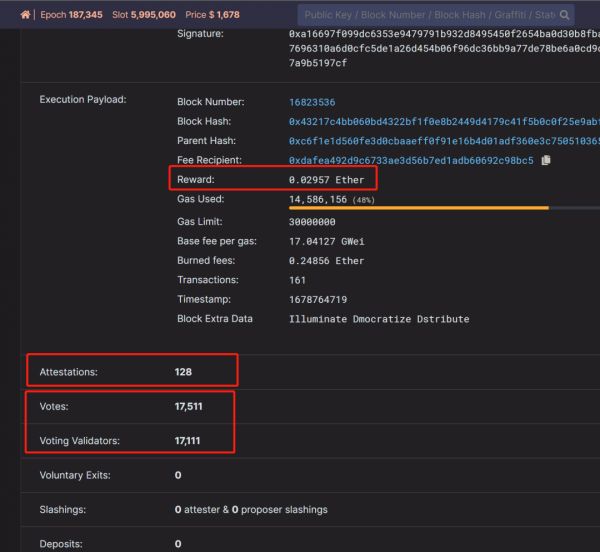Copy the fee recipient address with the clipboard icon
Viewport: 600px width, 552px height.
coord(546,160)
